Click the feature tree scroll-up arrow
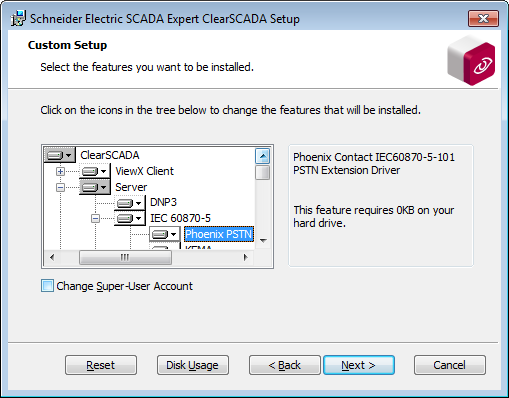 (x=263, y=156)
